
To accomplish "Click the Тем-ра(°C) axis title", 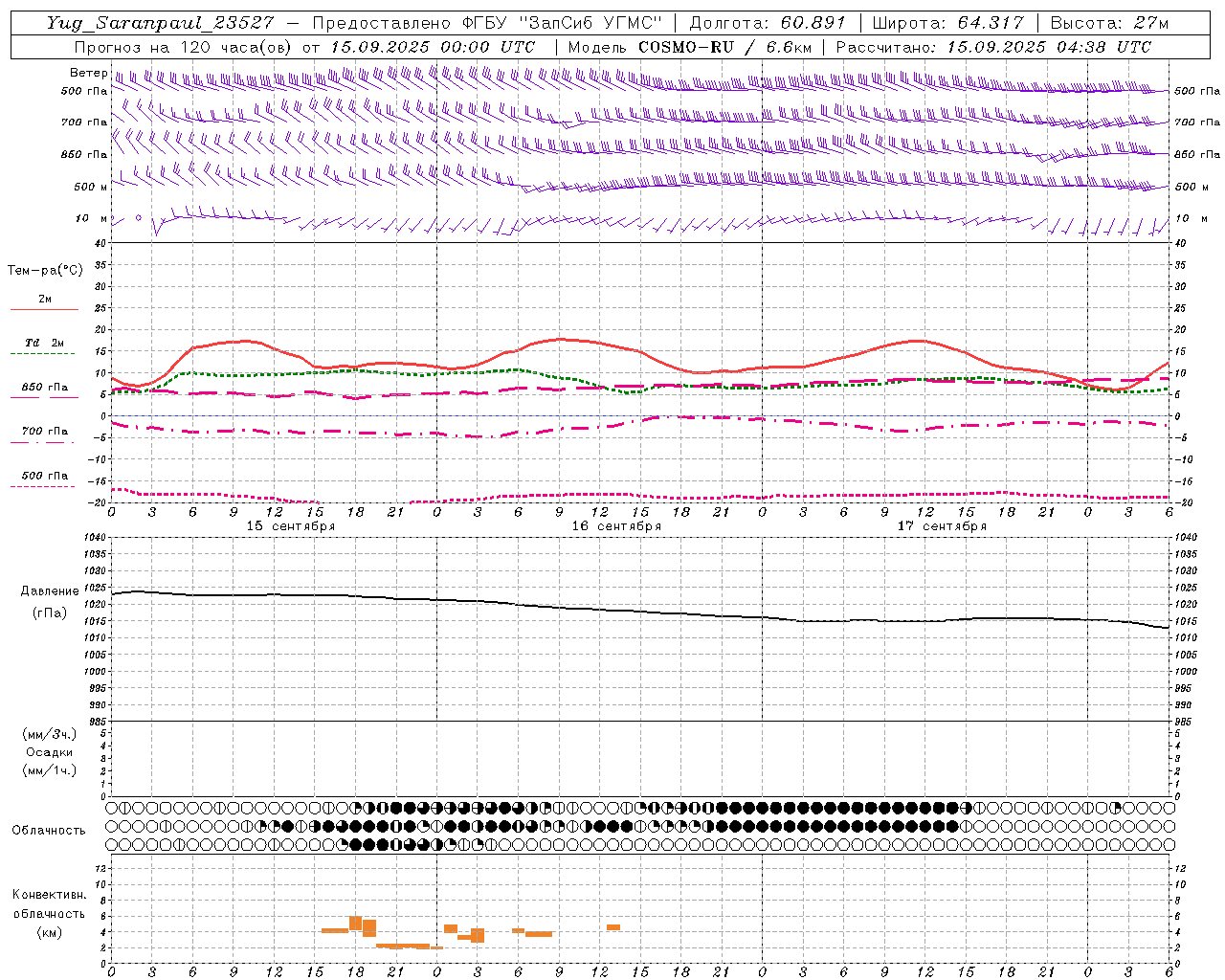I will (x=45, y=270).
